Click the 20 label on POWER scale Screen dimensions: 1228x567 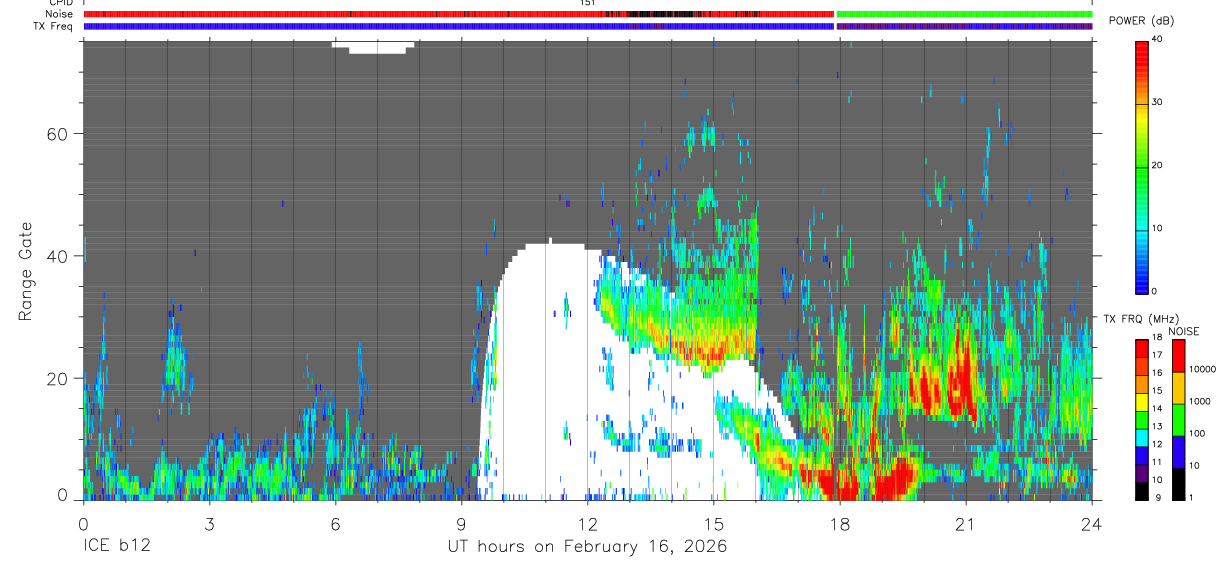point(1158,166)
